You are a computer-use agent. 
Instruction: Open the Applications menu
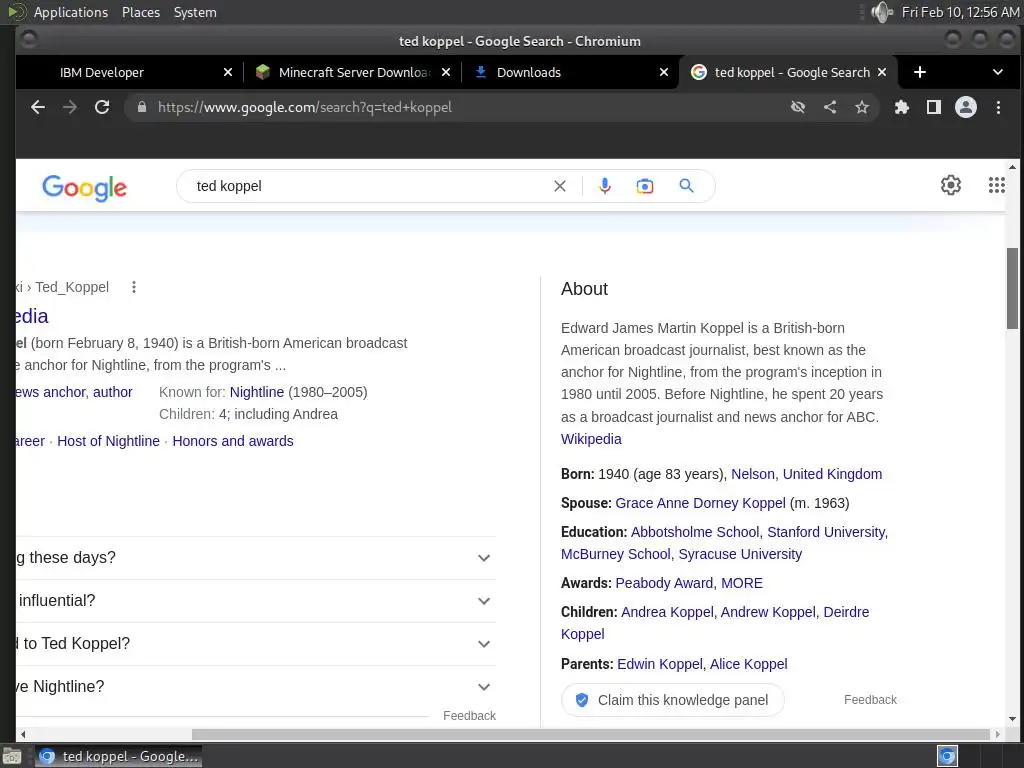tap(71, 12)
